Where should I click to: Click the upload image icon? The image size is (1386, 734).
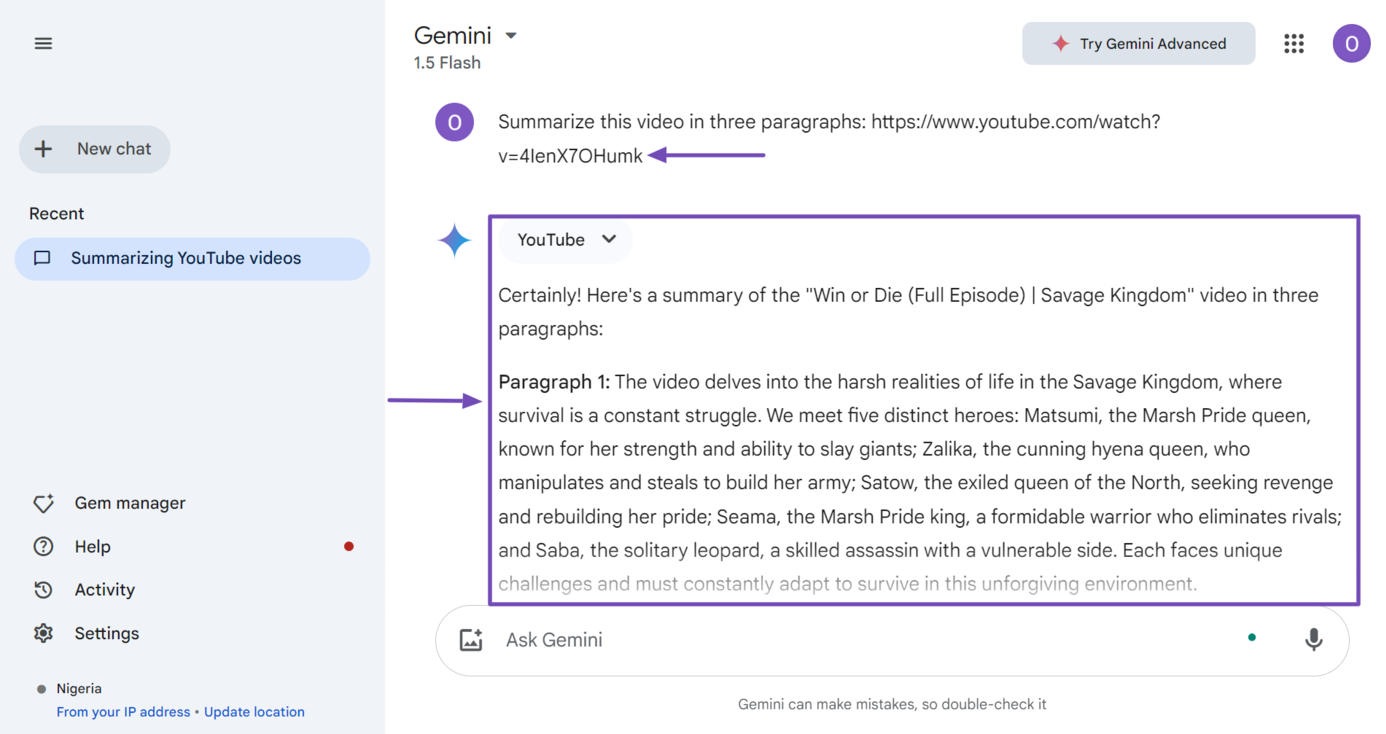(x=471, y=640)
